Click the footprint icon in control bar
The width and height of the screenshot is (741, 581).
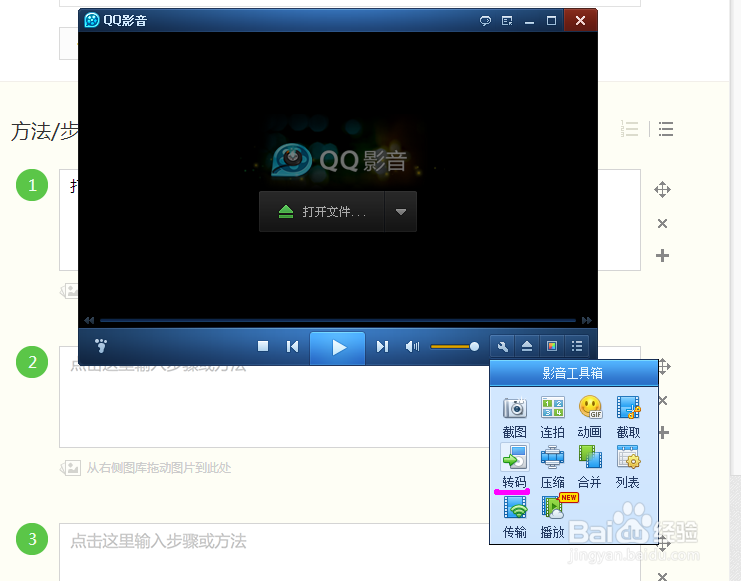(x=101, y=346)
